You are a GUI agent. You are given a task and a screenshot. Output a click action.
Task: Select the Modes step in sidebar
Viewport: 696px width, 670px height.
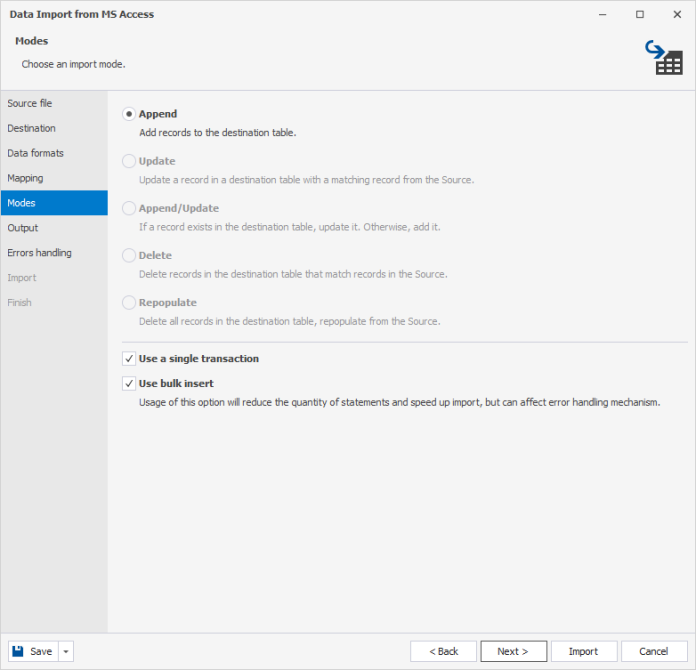click(x=22, y=203)
